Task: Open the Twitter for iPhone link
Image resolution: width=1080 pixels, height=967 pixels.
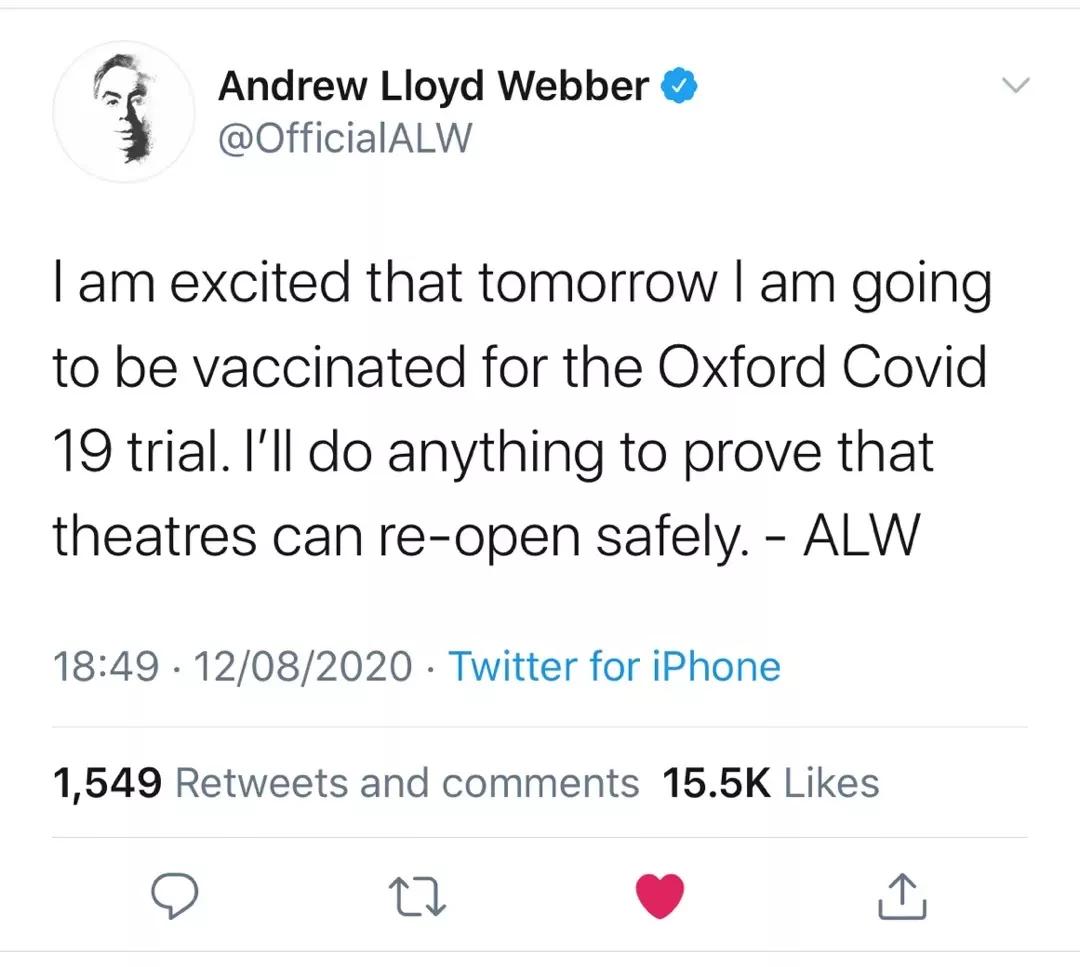Action: coord(614,666)
